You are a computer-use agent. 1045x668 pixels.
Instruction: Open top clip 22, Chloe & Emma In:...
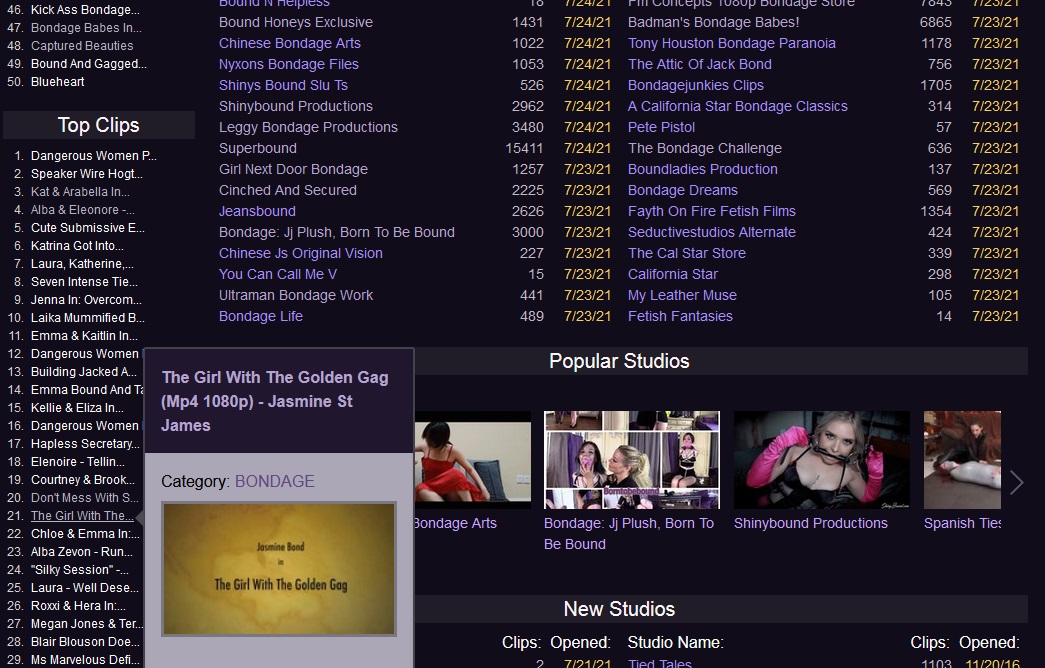tap(85, 534)
